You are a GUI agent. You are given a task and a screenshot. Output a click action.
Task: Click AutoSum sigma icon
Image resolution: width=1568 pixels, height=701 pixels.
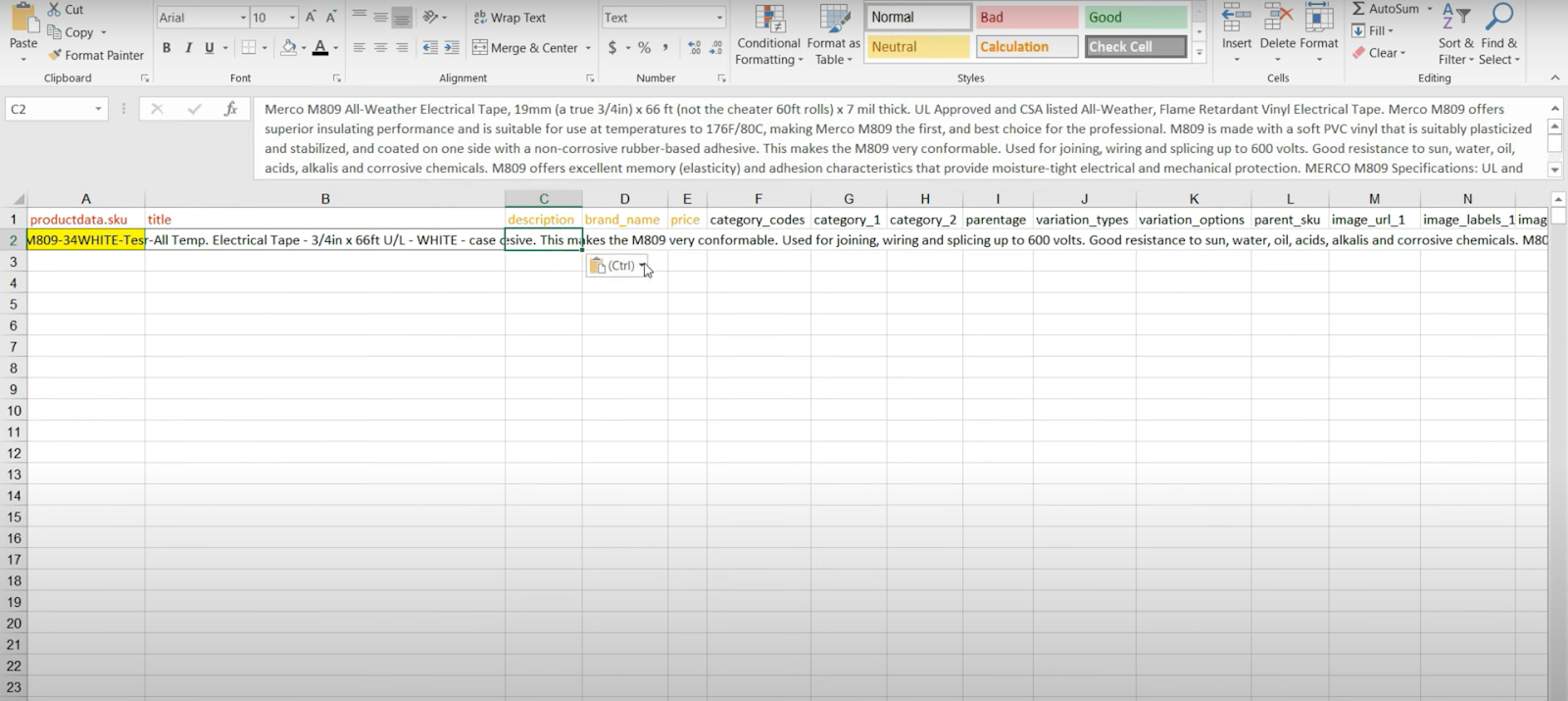point(1358,9)
